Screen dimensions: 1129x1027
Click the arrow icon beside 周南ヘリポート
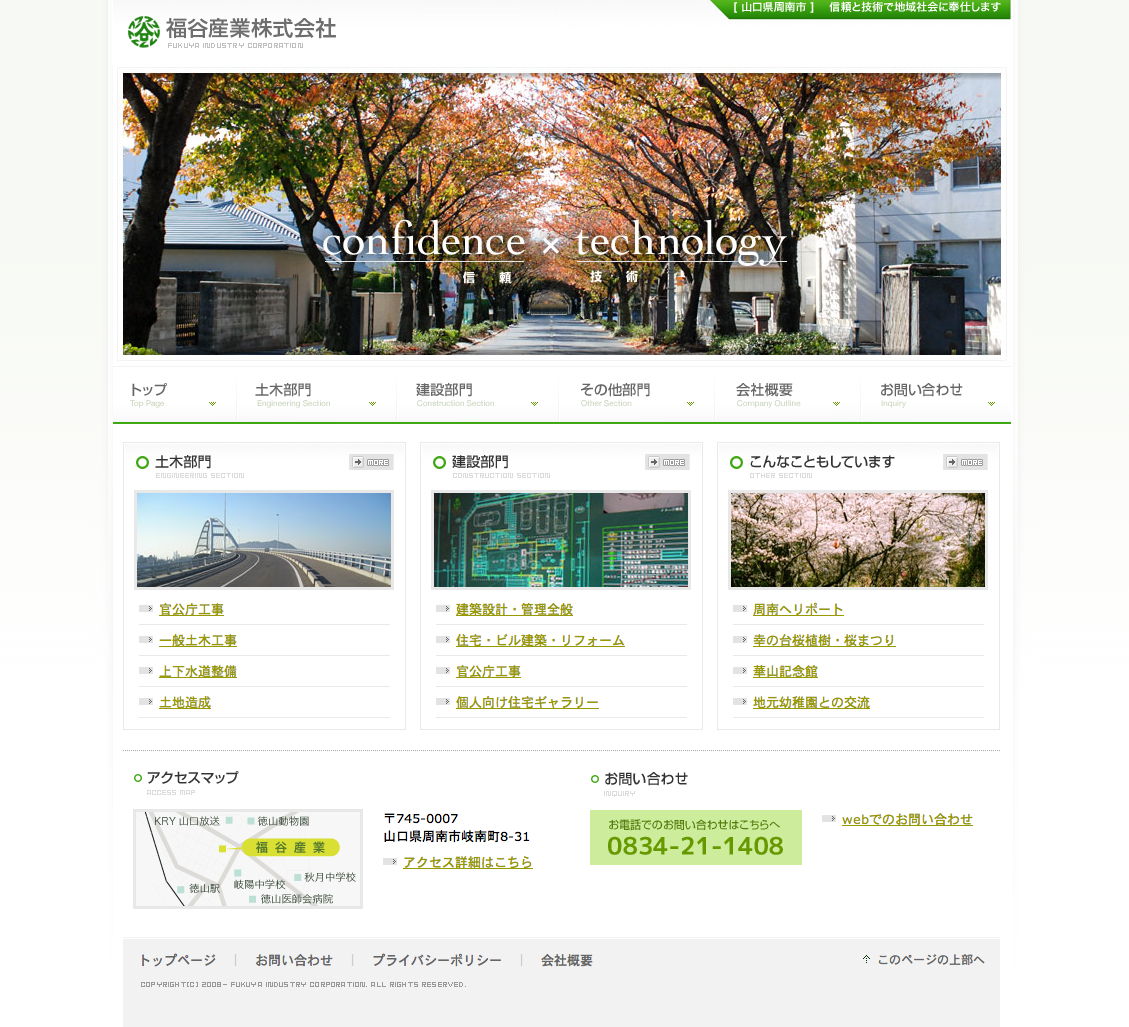pos(740,609)
